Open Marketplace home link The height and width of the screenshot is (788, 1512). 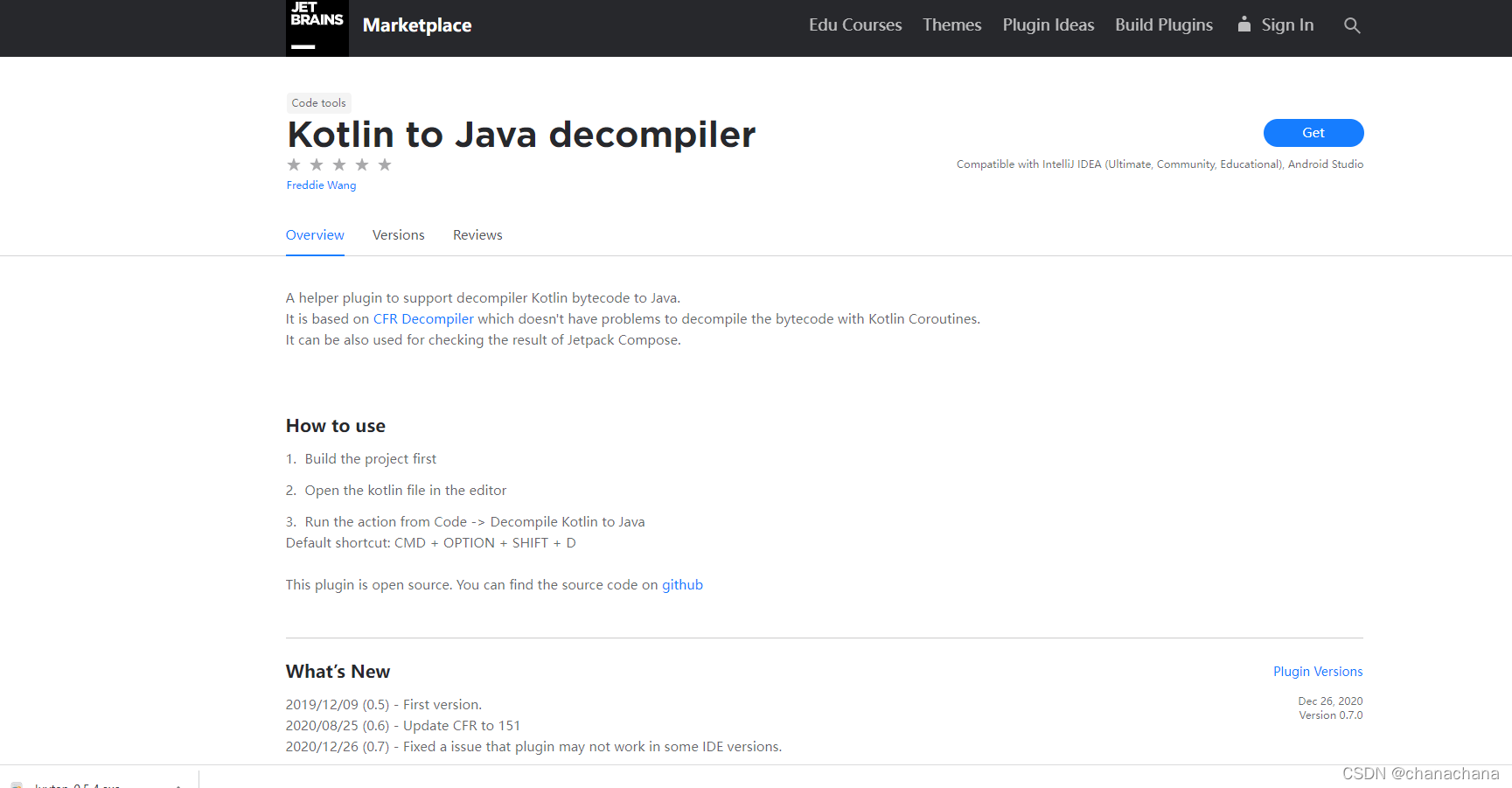pyautogui.click(x=417, y=25)
